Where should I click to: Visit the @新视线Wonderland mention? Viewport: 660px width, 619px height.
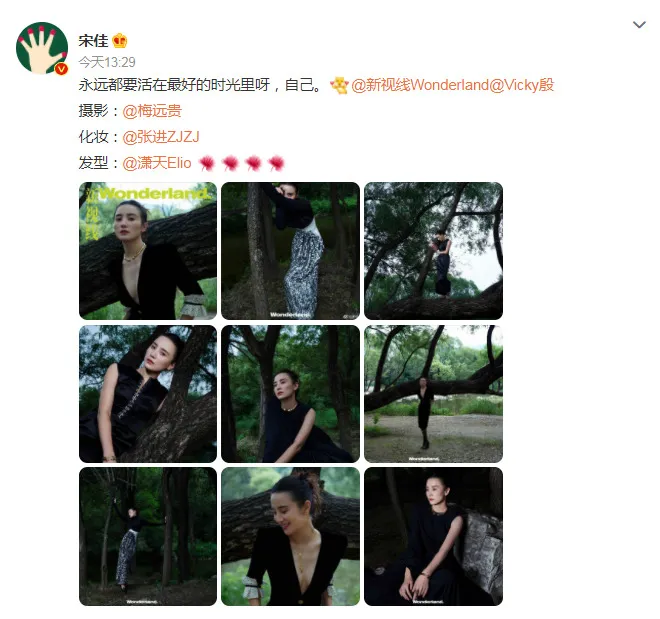(420, 85)
